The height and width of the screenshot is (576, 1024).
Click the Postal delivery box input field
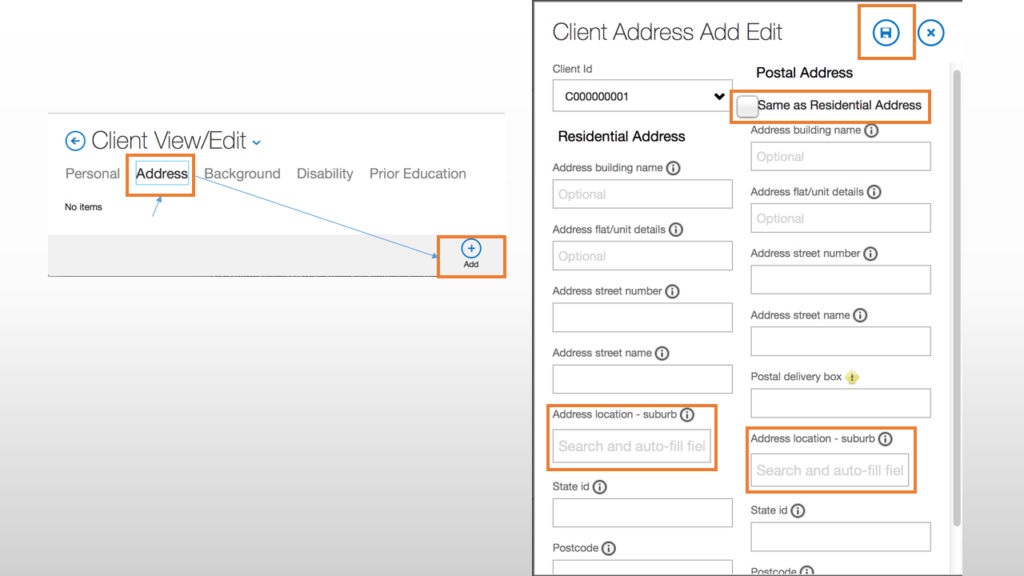click(x=840, y=403)
